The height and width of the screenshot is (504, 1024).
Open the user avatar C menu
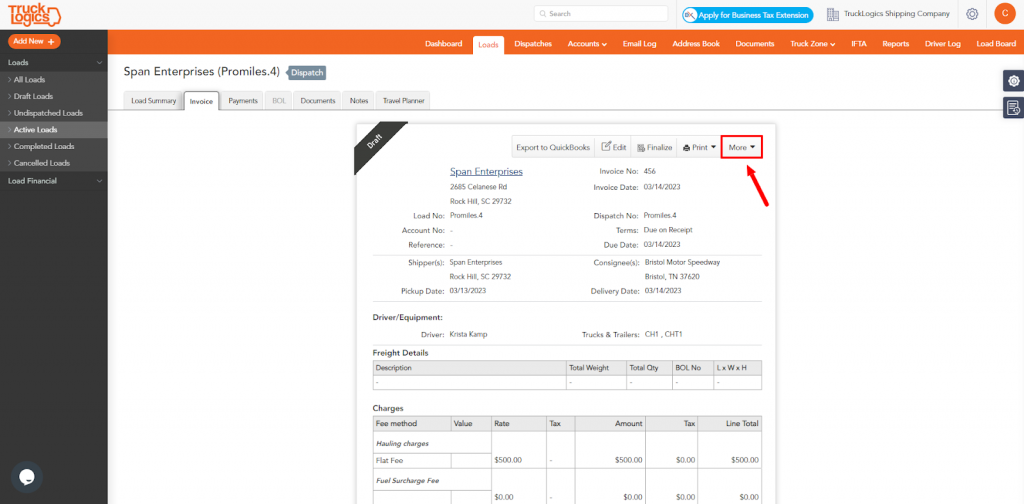[x=1004, y=14]
